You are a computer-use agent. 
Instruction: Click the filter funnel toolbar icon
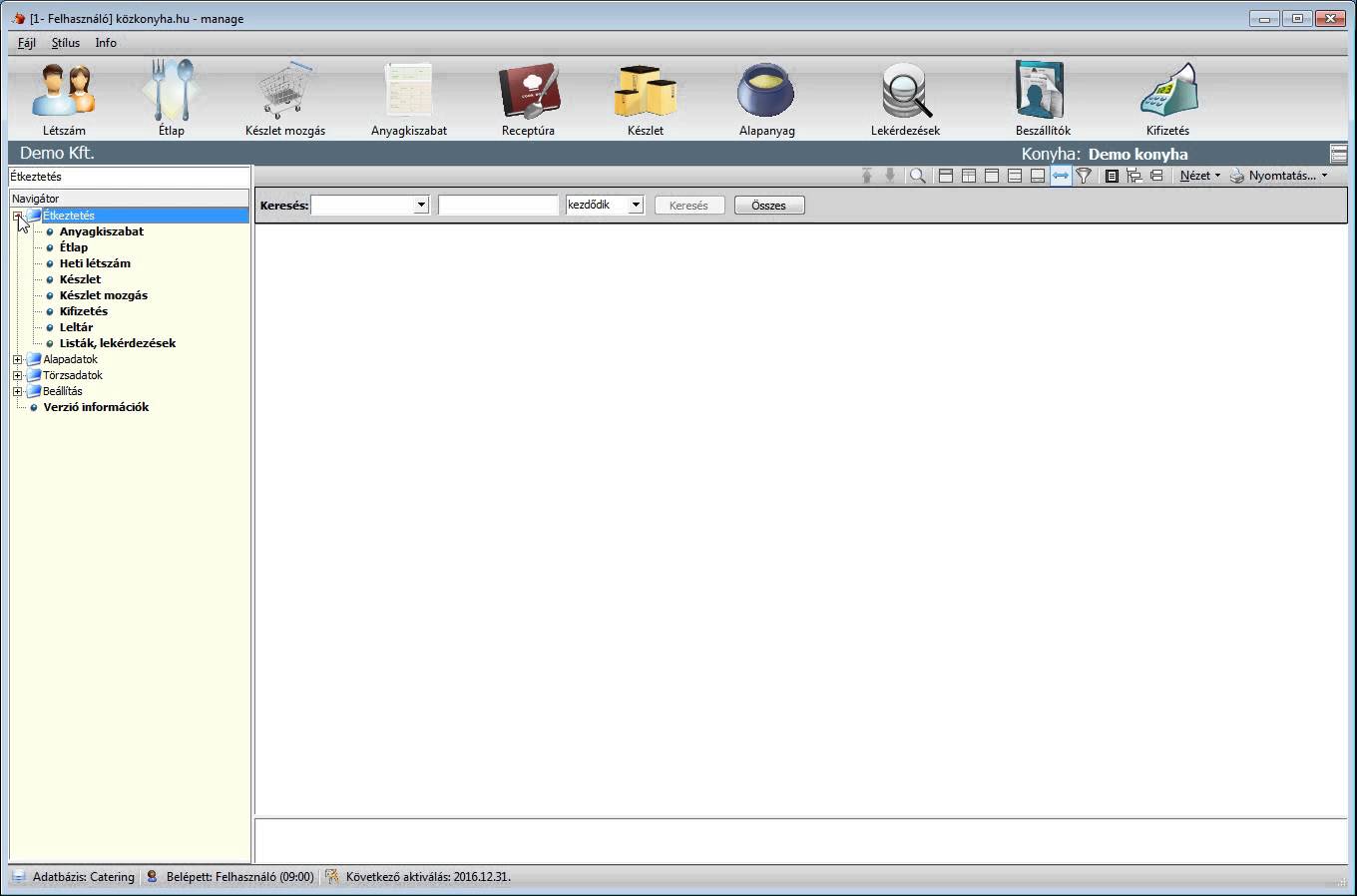coord(1084,176)
